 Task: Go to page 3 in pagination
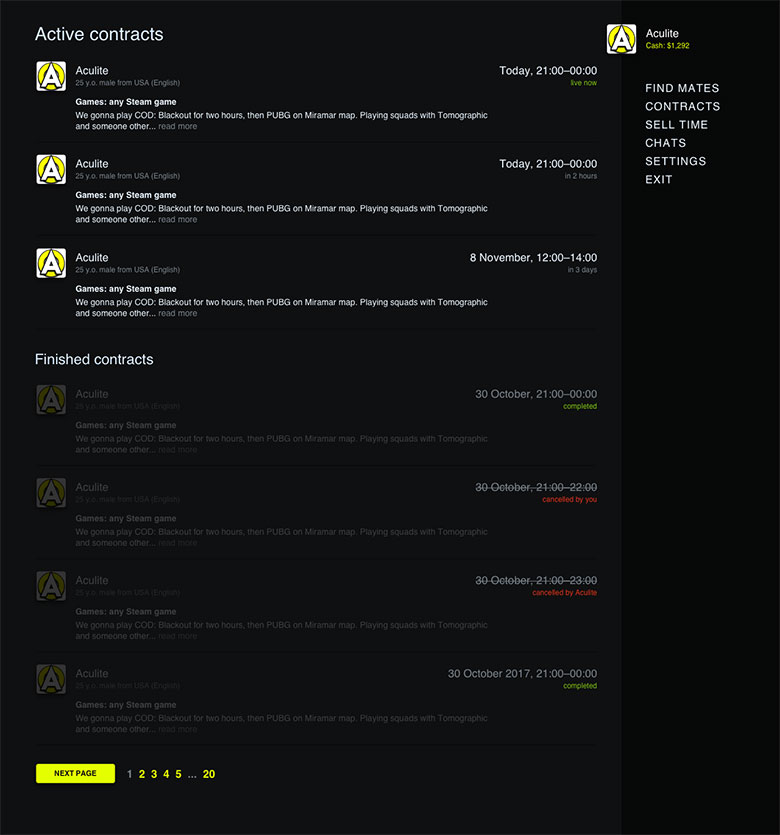point(154,774)
